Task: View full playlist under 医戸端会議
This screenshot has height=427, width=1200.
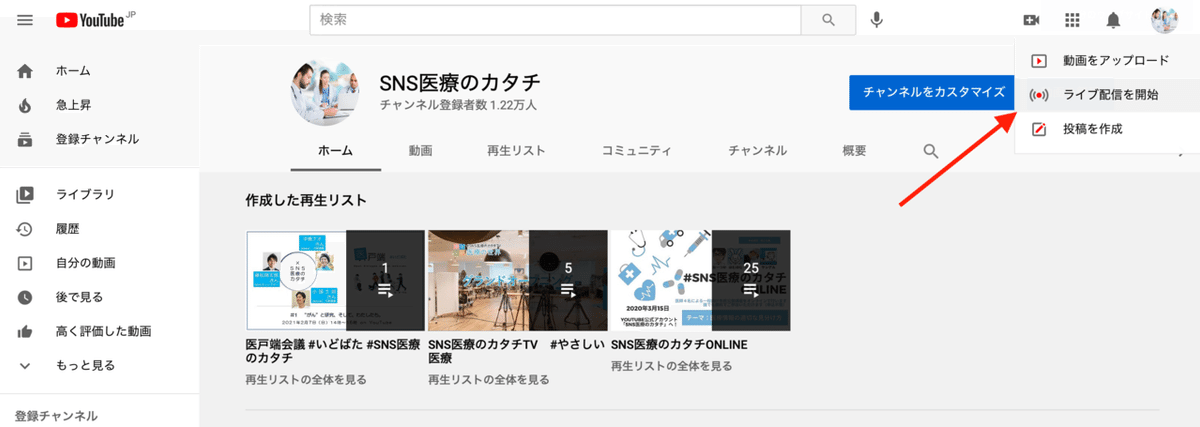Action: 306,380
